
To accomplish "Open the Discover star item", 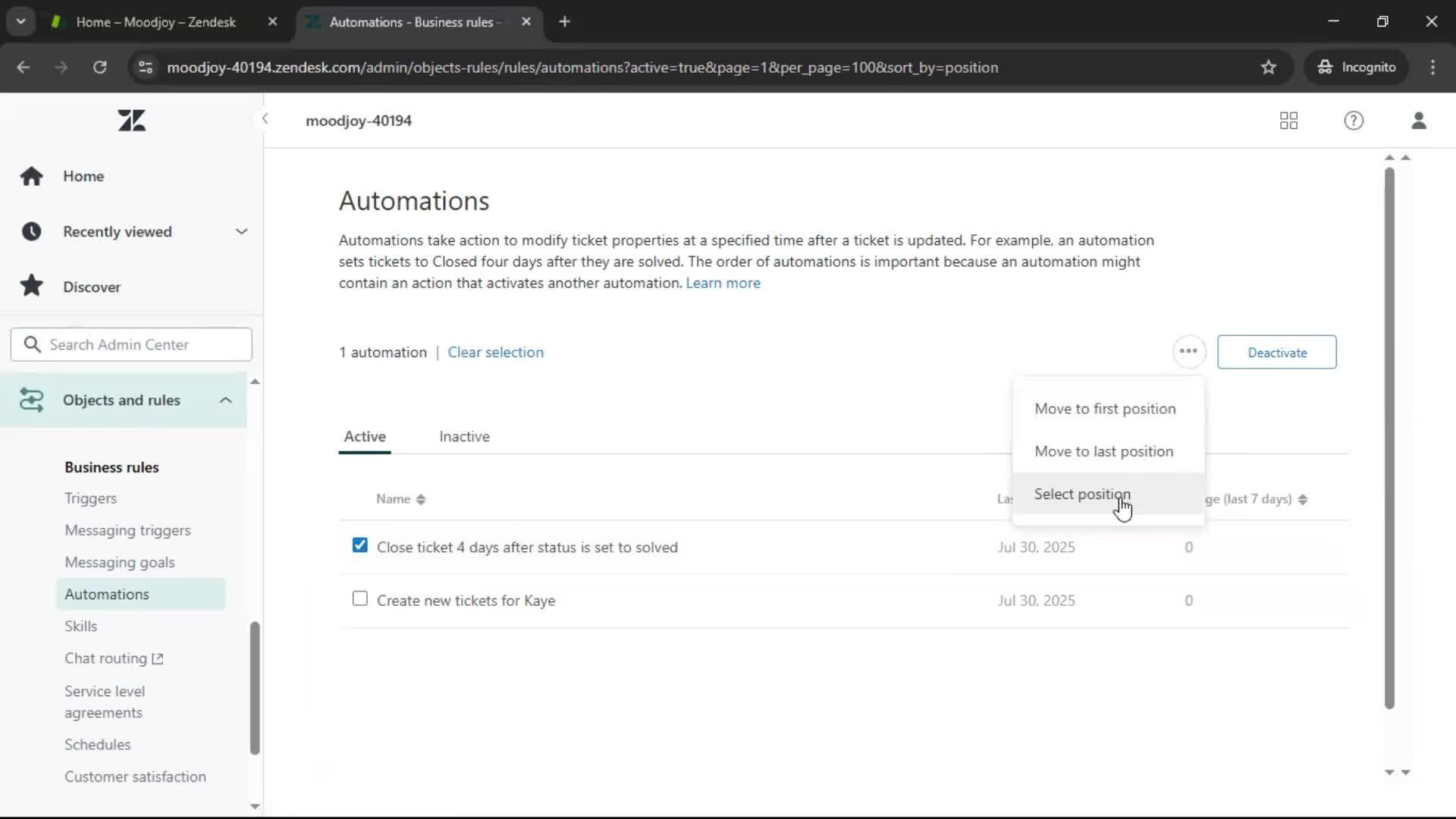I will (91, 287).
